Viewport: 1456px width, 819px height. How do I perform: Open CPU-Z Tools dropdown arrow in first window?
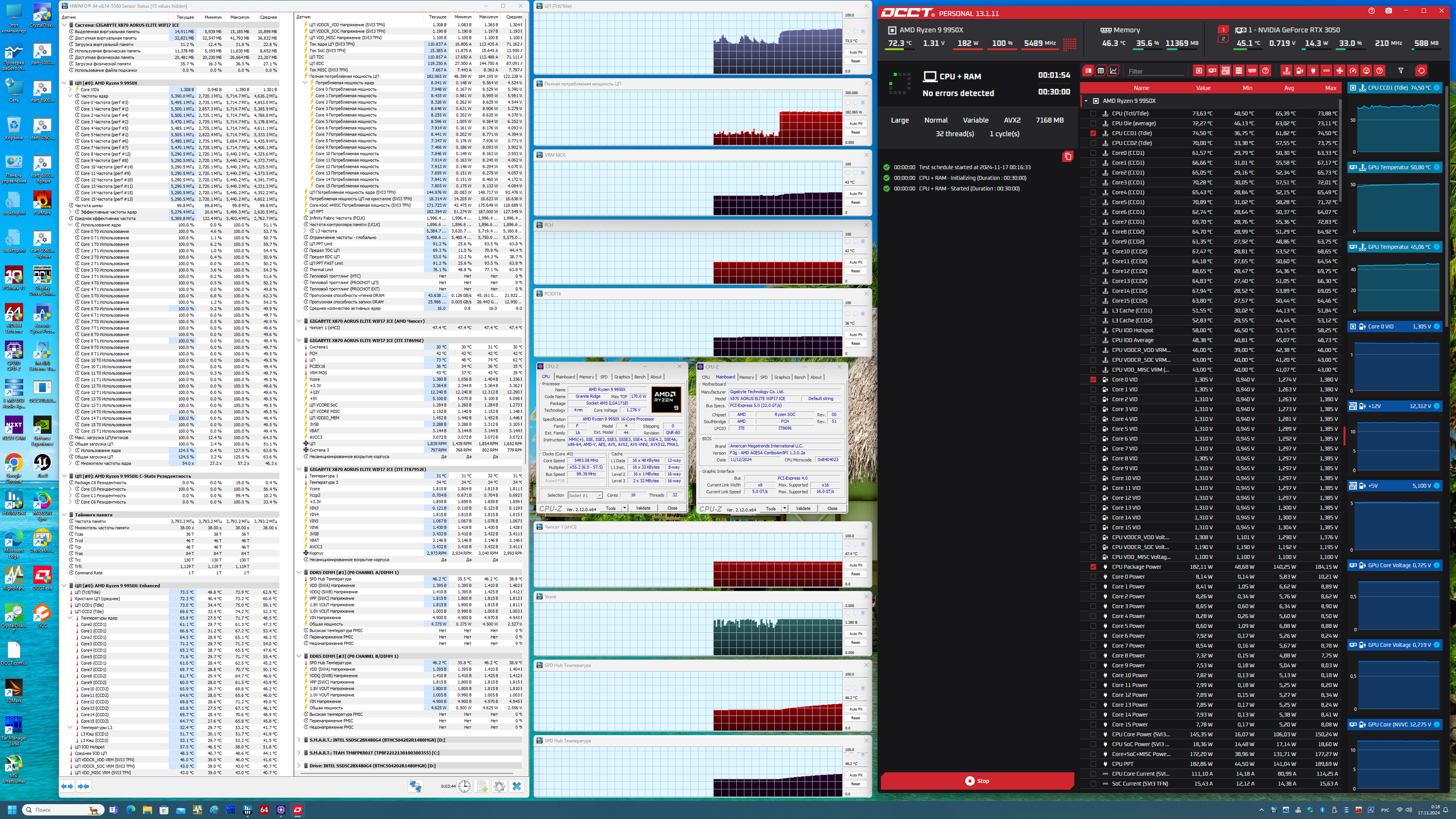point(625,508)
